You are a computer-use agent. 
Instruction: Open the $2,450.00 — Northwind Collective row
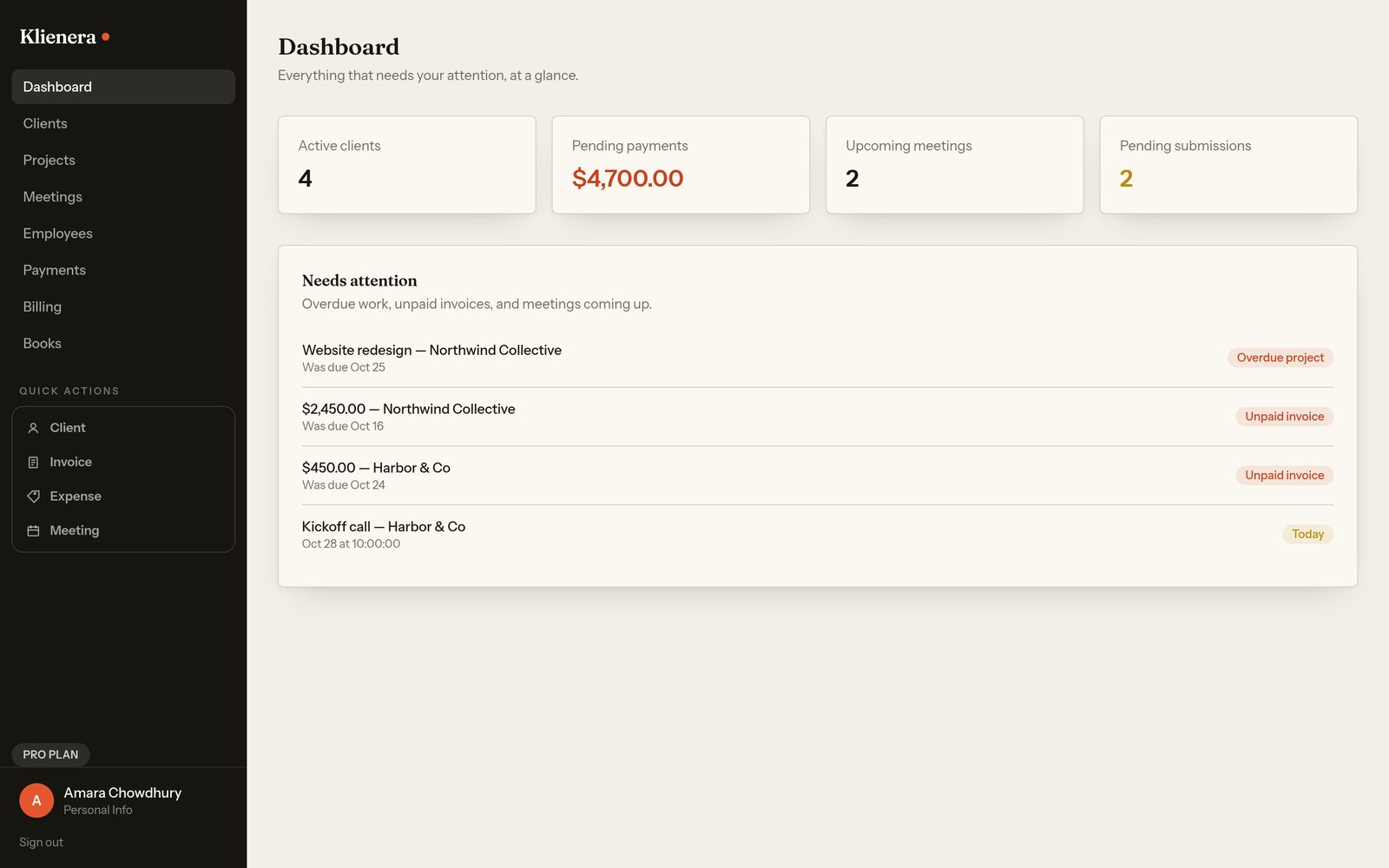tap(818, 417)
